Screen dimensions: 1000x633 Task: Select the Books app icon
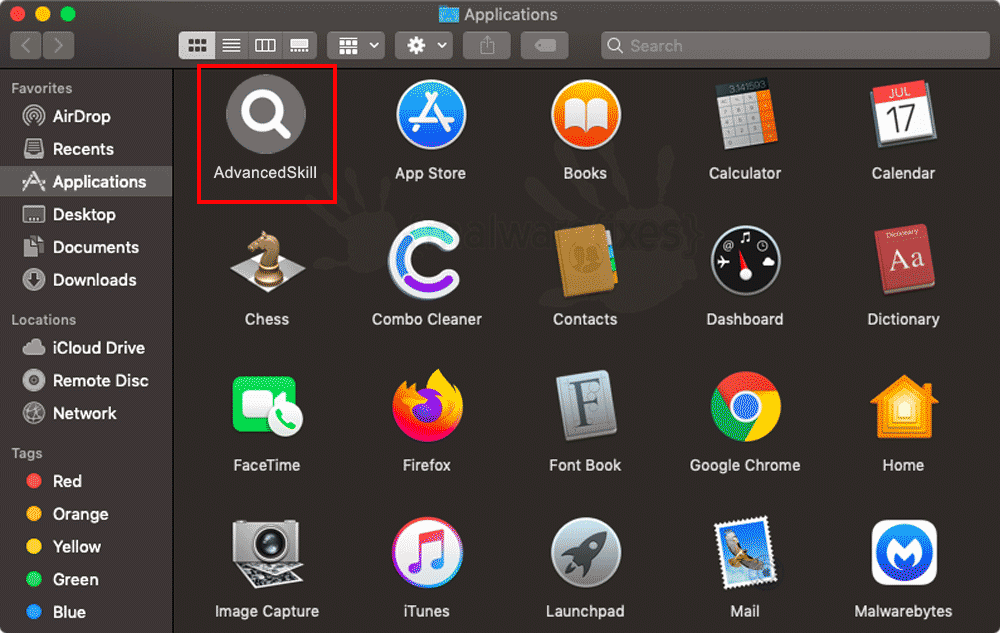point(585,115)
